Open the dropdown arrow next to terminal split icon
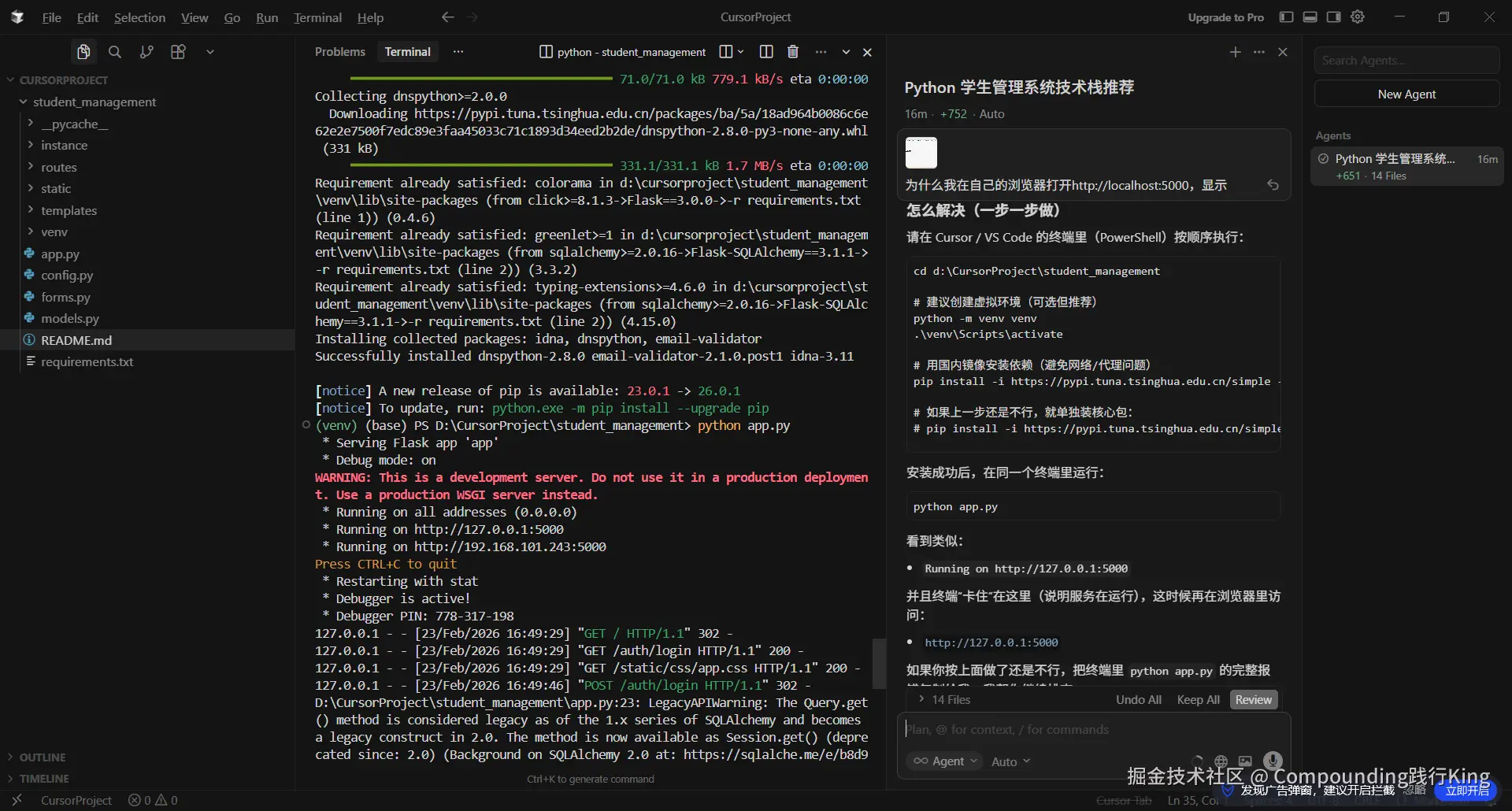 (741, 52)
